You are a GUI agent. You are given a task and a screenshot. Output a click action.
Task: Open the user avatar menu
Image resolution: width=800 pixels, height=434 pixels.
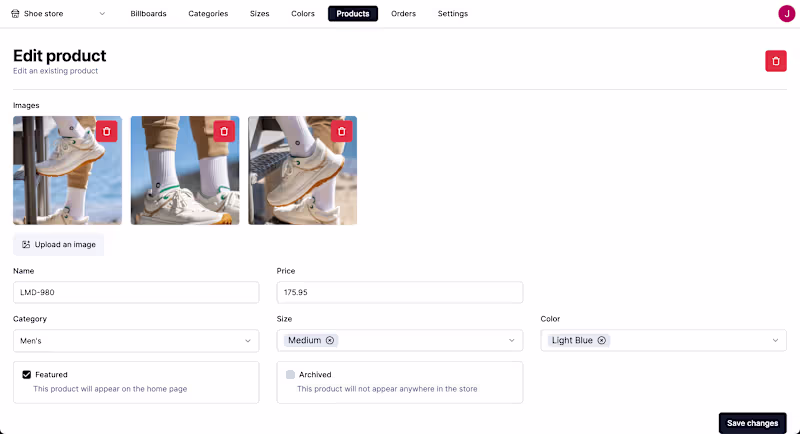[x=785, y=14]
